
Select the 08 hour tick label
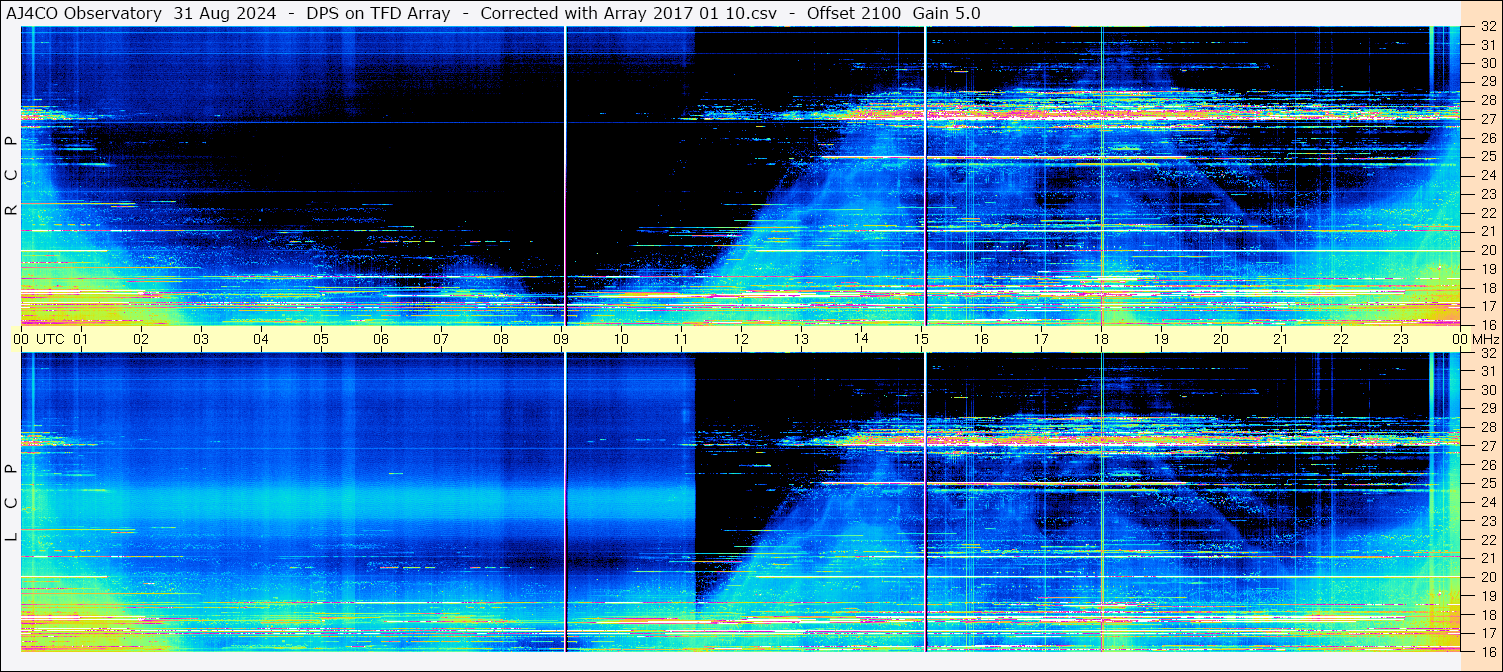501,339
